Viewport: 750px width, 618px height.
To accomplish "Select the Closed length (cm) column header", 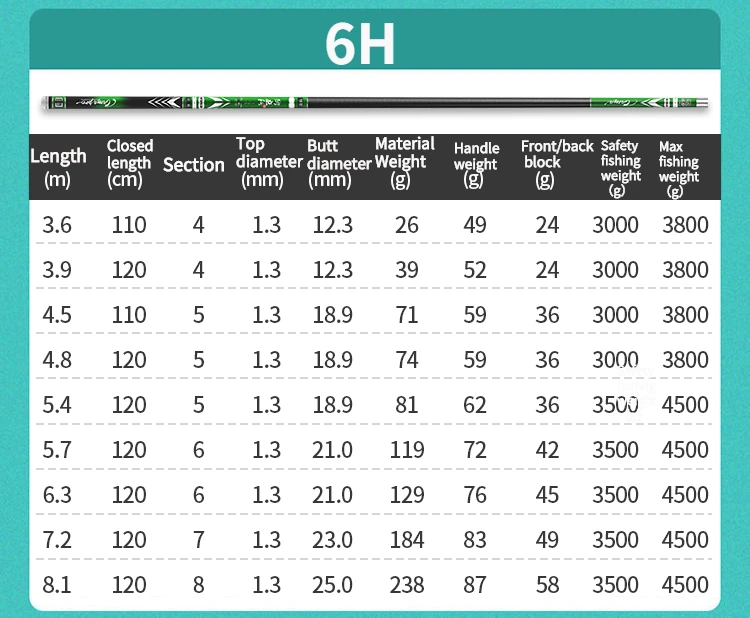I will tap(130, 164).
